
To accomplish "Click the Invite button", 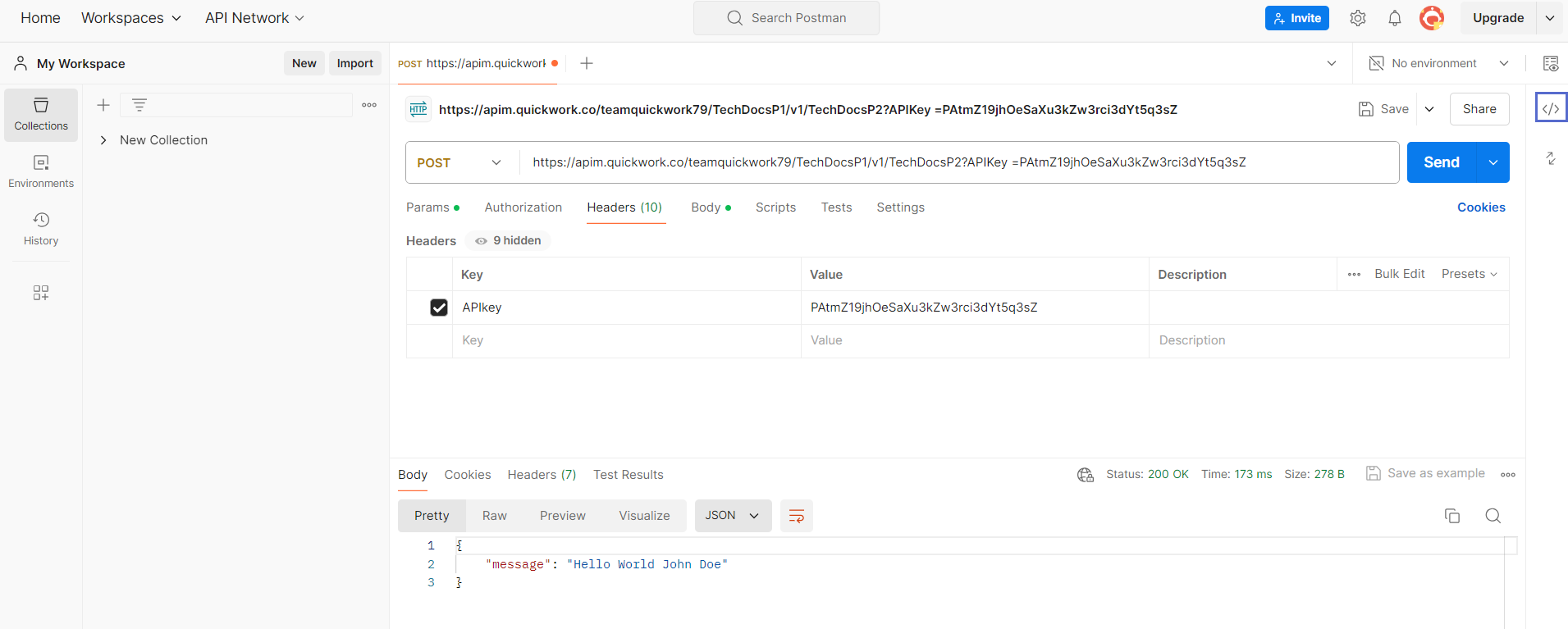I will coord(1297,18).
